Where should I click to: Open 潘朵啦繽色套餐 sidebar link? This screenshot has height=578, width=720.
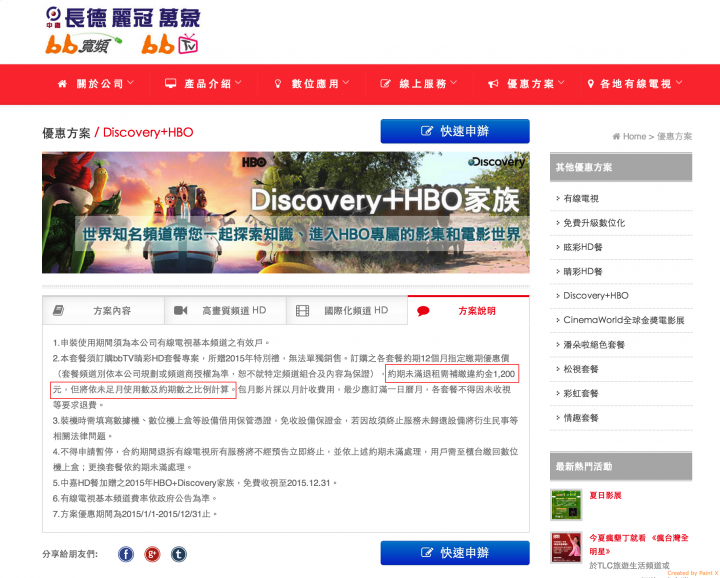click(x=594, y=345)
